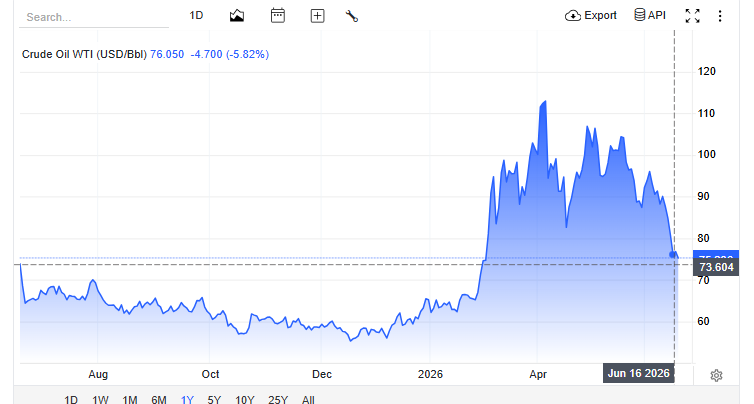
Task: Click the Aug axis label
Action: click(x=98, y=374)
